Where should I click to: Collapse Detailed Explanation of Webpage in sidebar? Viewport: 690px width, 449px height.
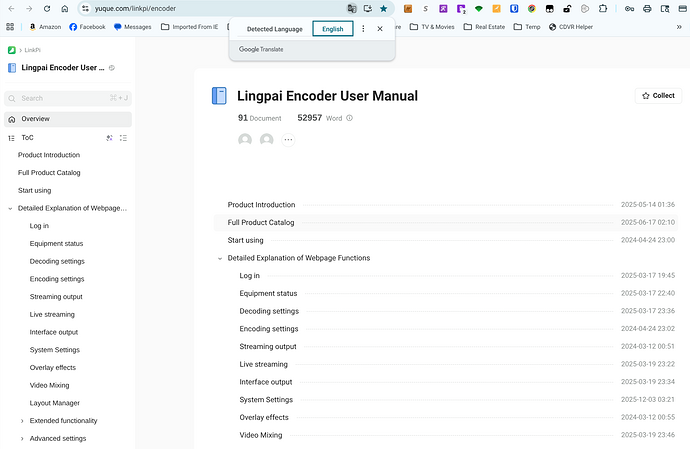click(x=10, y=209)
